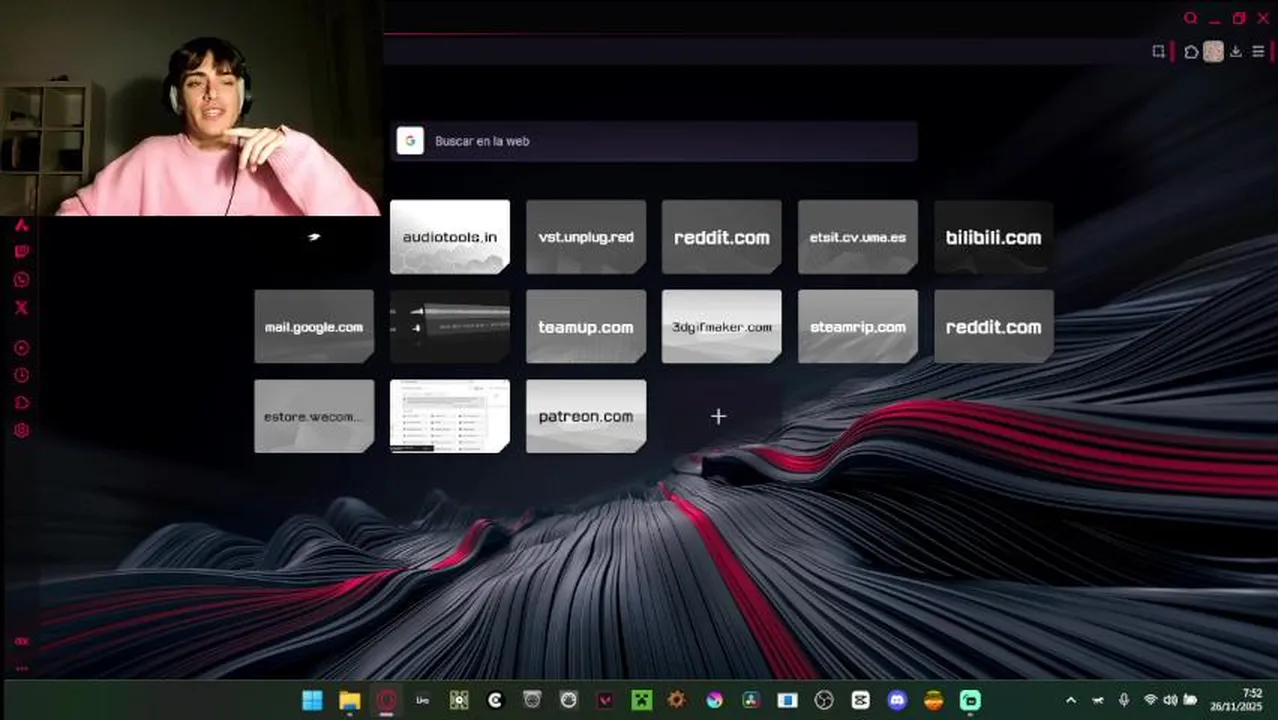Open OBS Studio from the taskbar
Screen dimensions: 1278x720
[824, 700]
